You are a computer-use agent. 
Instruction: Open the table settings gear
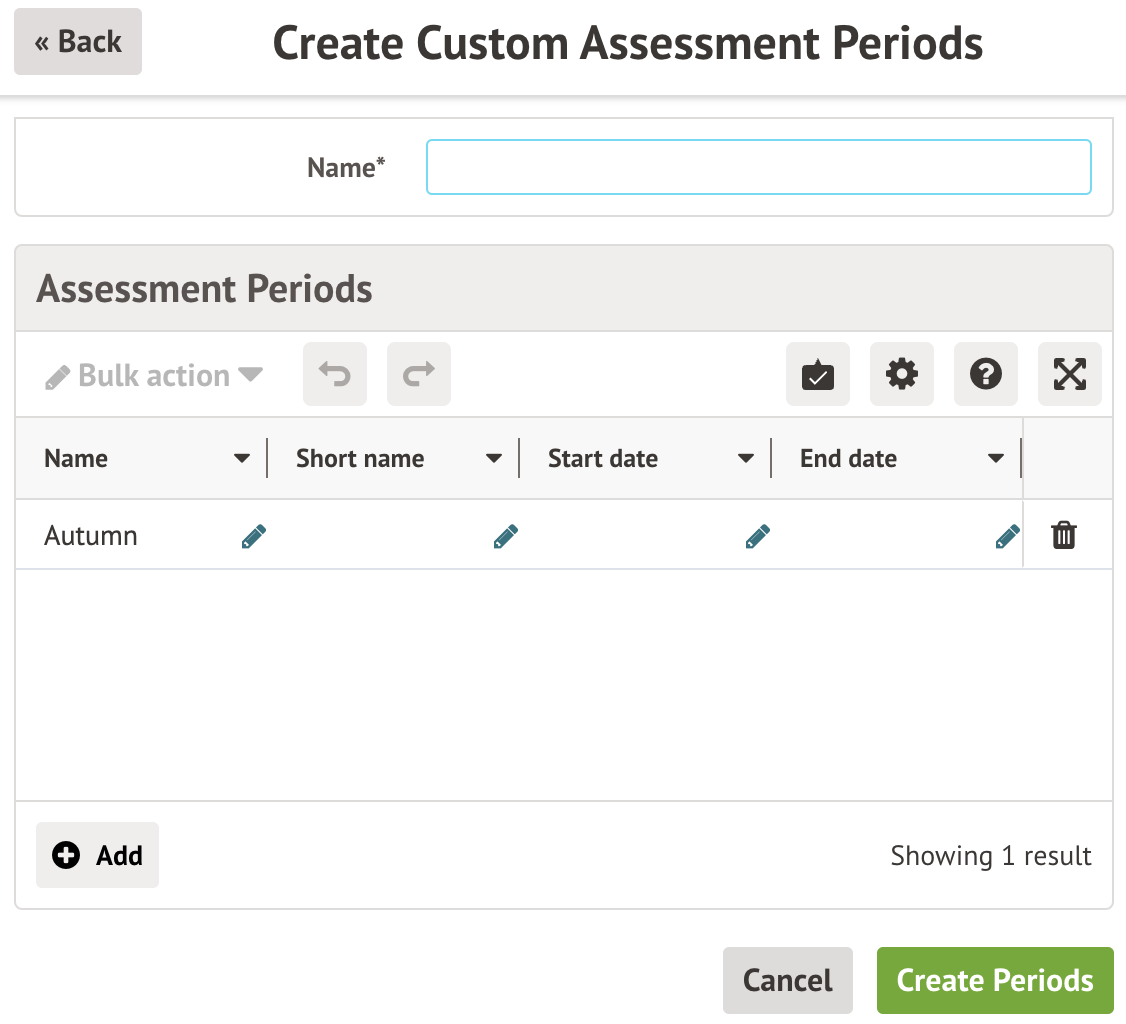pos(902,375)
